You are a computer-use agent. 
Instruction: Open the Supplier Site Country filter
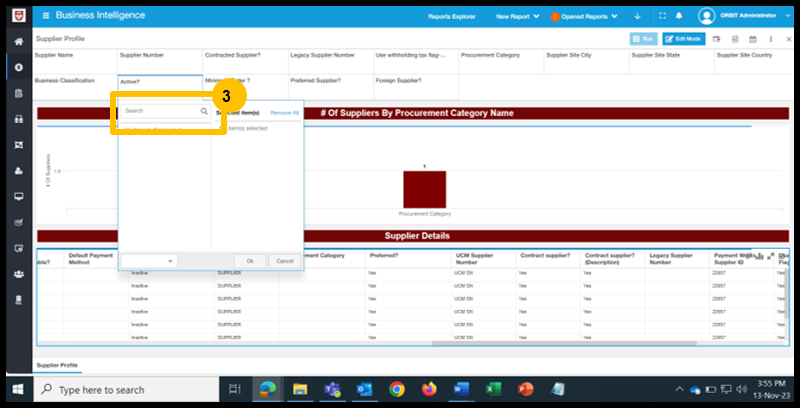(754, 62)
